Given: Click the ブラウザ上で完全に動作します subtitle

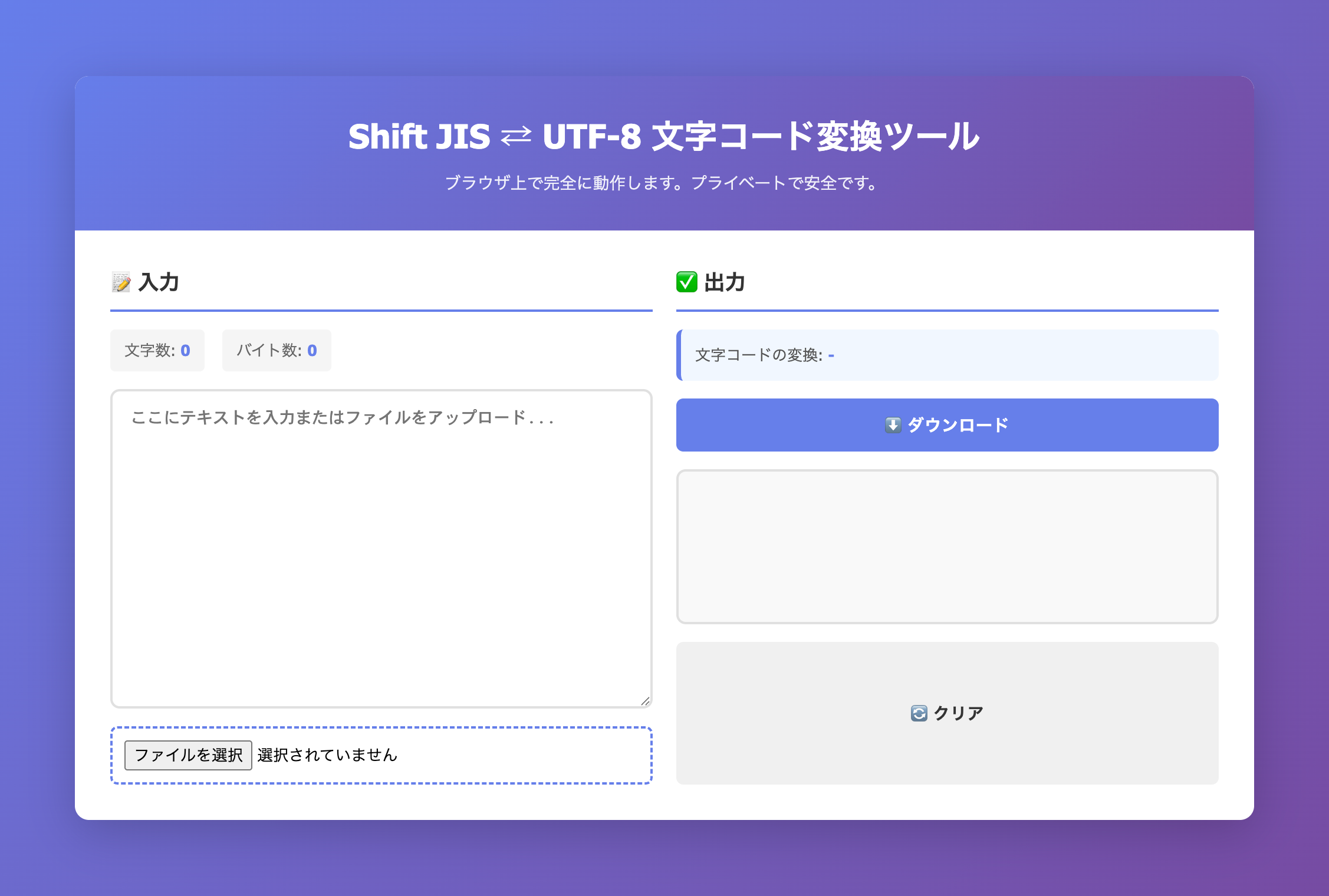Looking at the screenshot, I should click(x=663, y=183).
